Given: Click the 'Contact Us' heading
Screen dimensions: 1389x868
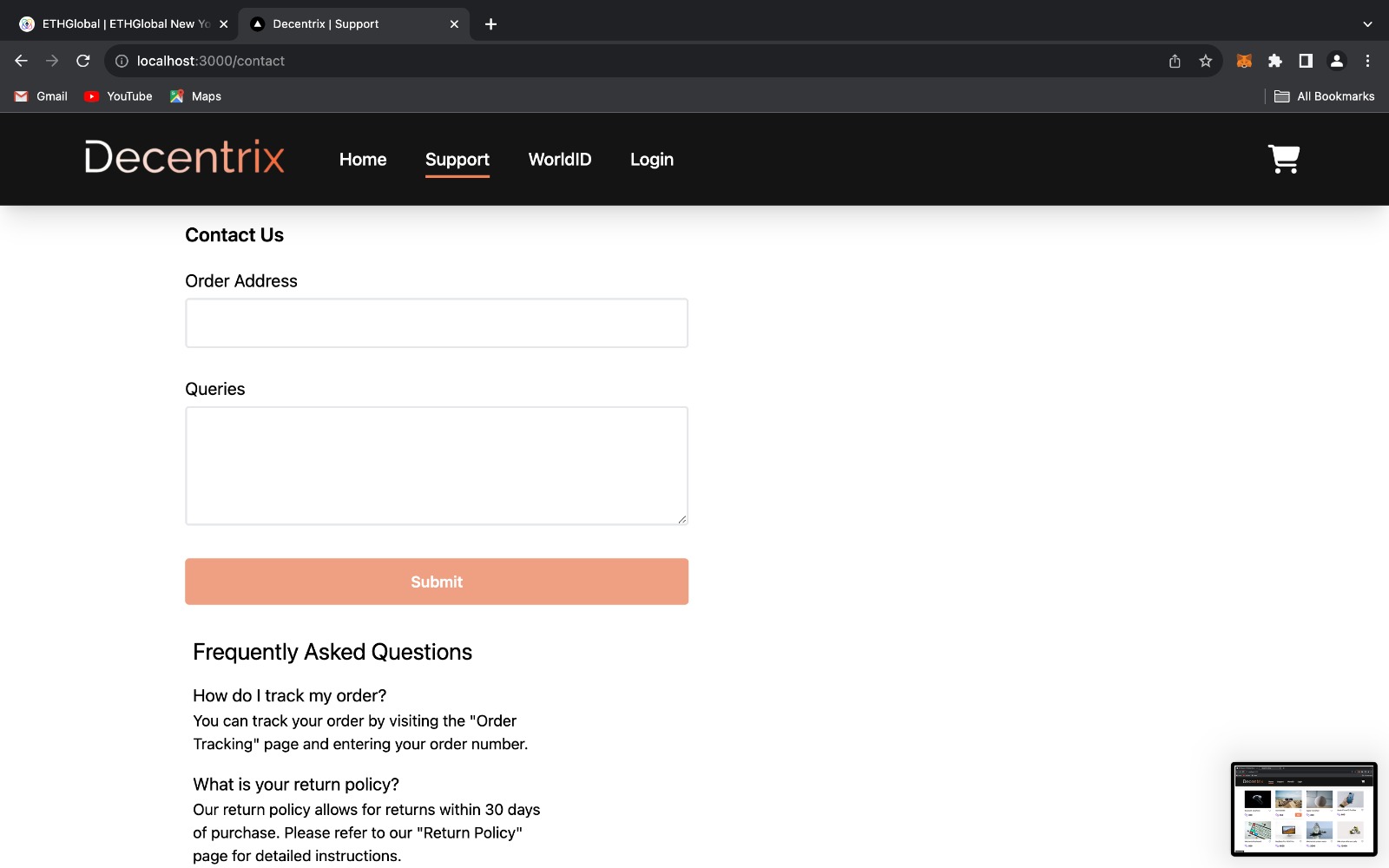Looking at the screenshot, I should 234,235.
